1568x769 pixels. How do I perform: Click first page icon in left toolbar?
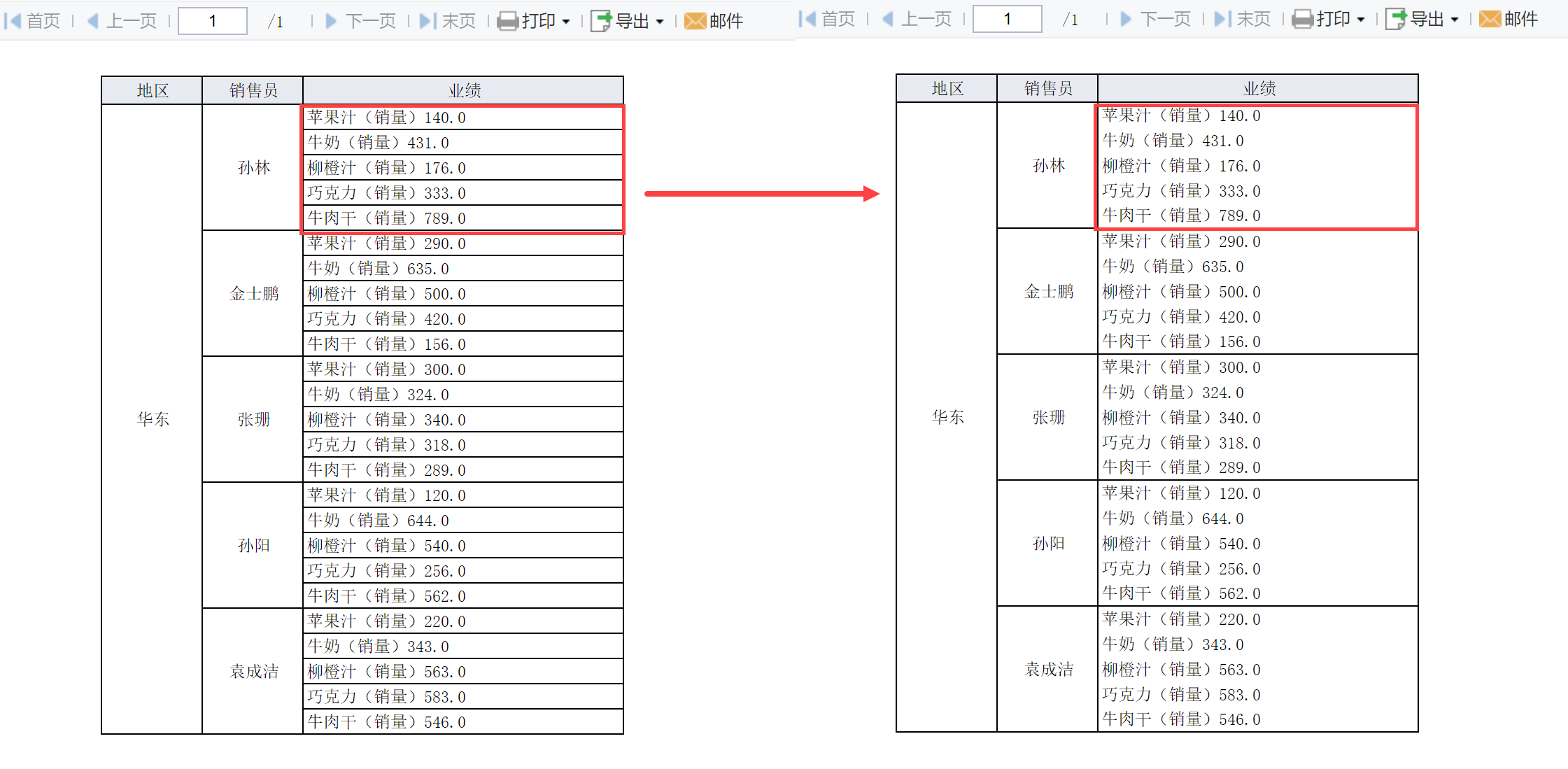click(x=12, y=20)
